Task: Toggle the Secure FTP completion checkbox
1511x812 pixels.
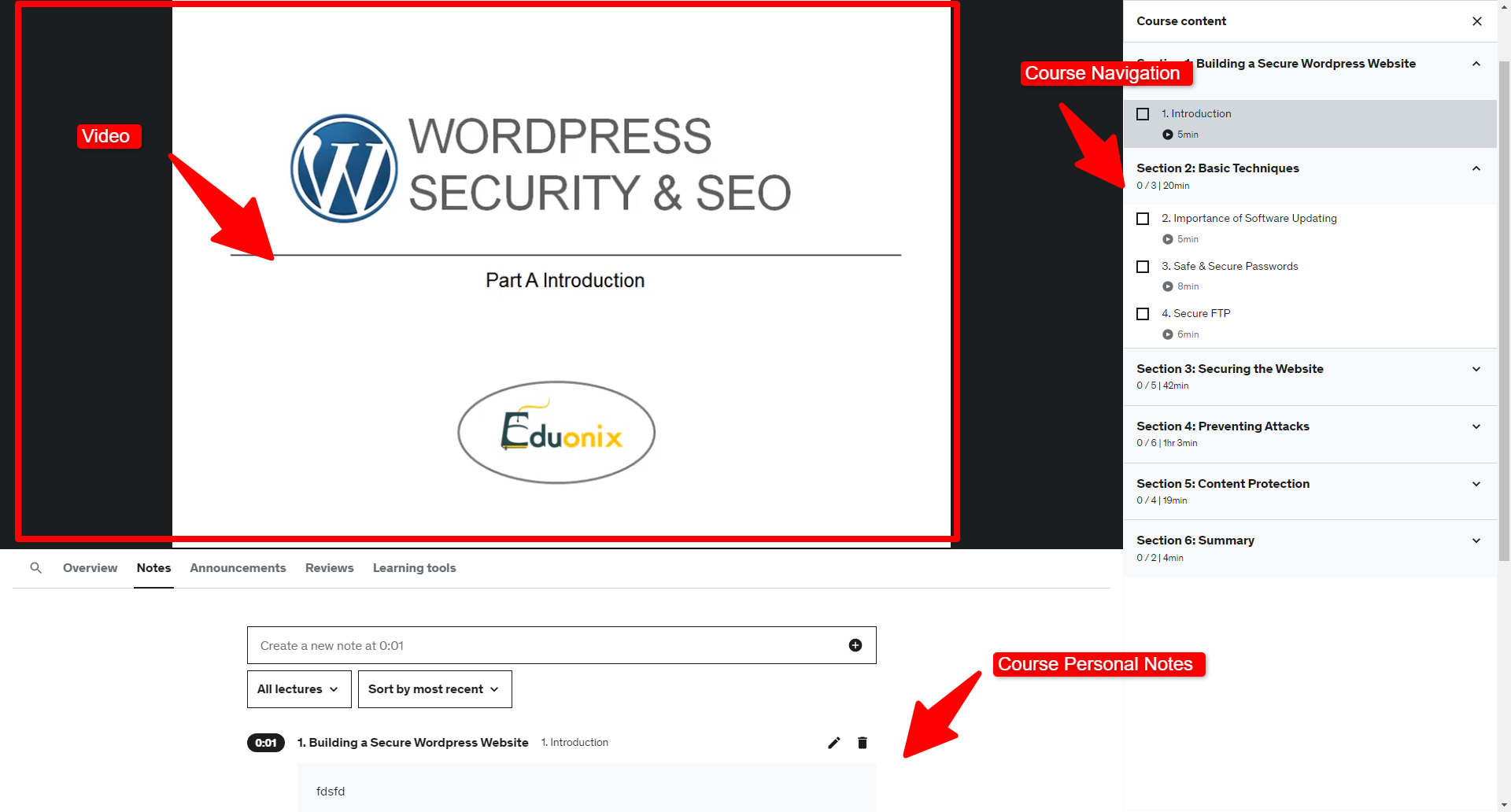Action: pos(1143,314)
